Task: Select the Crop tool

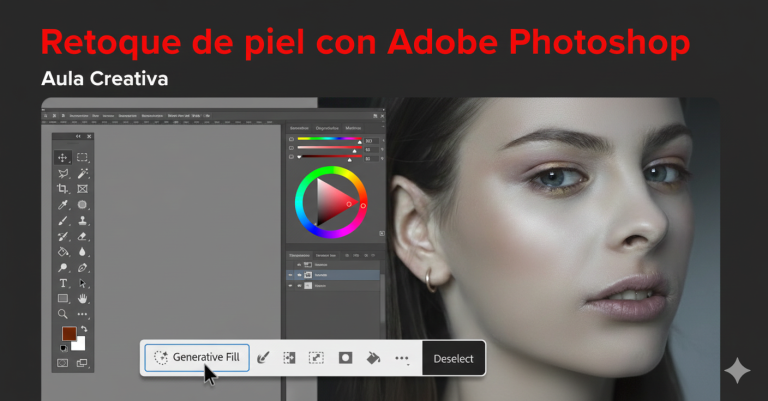Action: tap(63, 189)
